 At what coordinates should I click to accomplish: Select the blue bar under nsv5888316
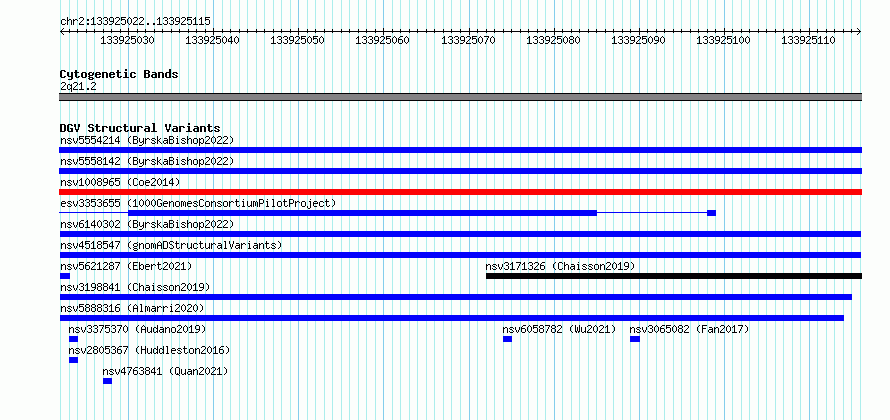(452, 318)
